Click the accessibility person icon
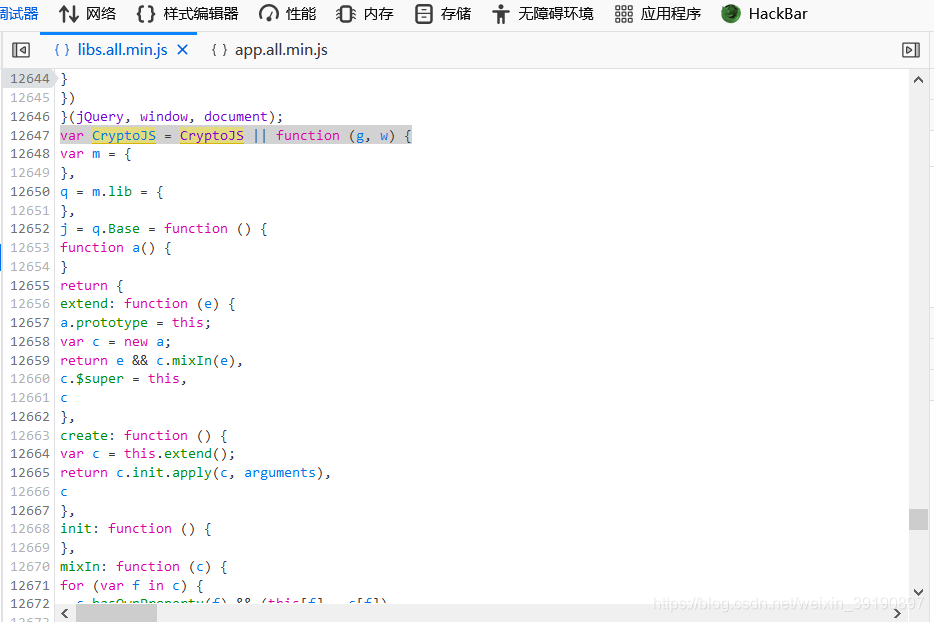This screenshot has width=934, height=622. [501, 14]
